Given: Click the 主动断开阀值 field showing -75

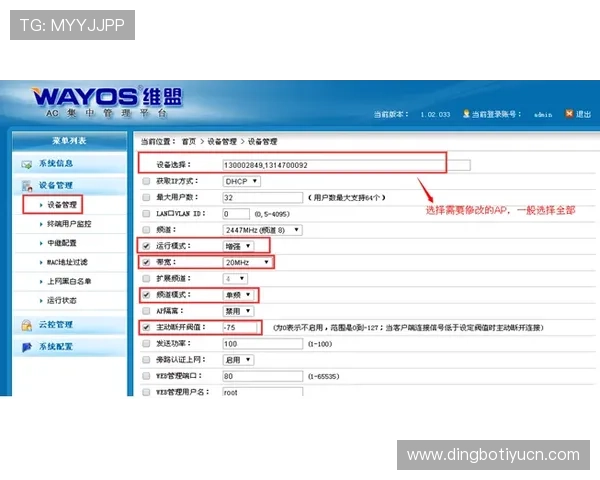Looking at the screenshot, I should point(240,327).
